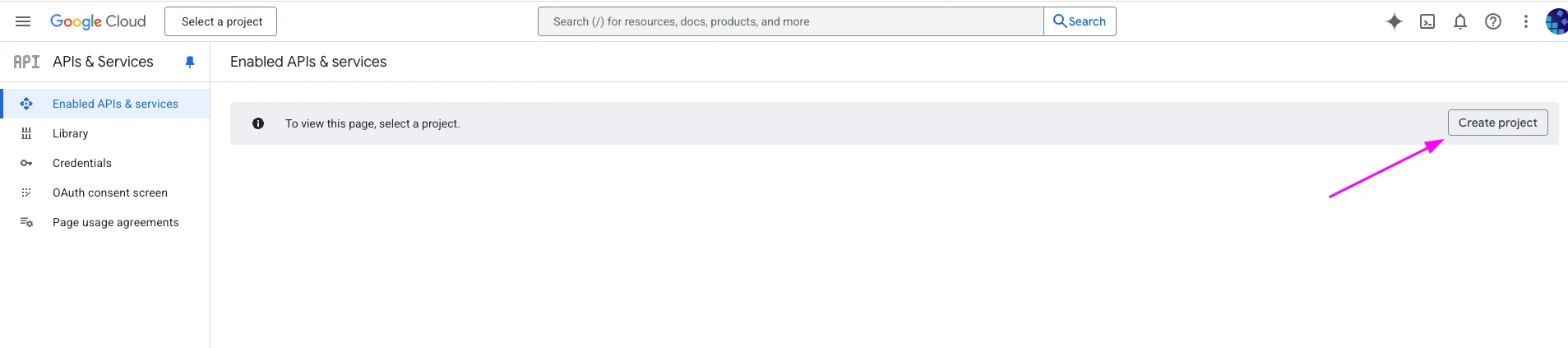
Task: Open the notifications bell
Action: (1460, 21)
